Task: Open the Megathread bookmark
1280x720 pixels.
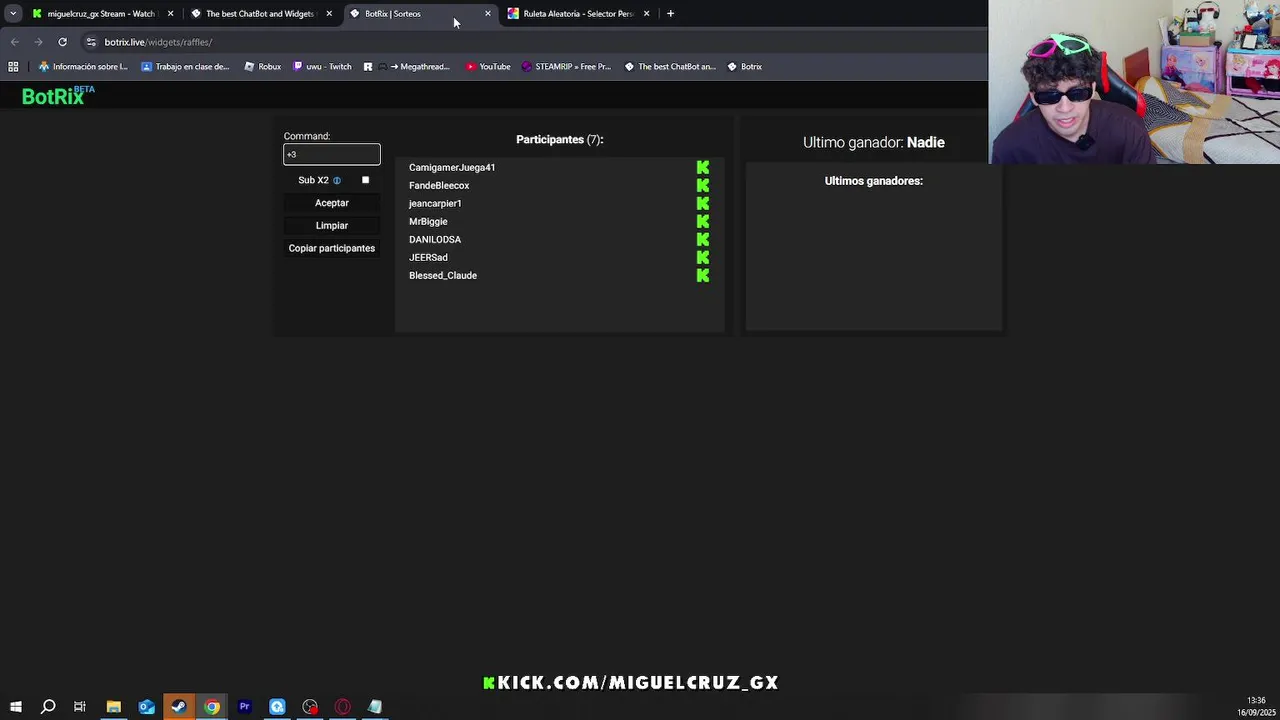Action: pyautogui.click(x=407, y=67)
